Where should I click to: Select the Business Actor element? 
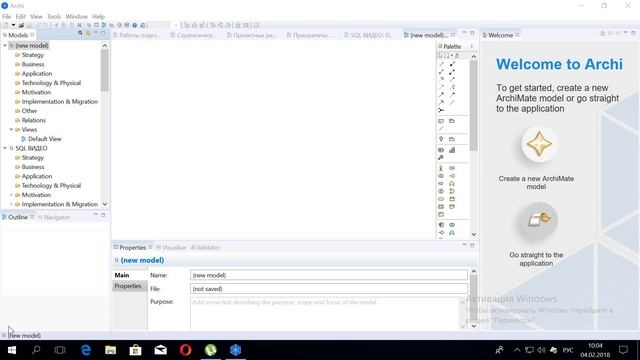click(x=441, y=168)
